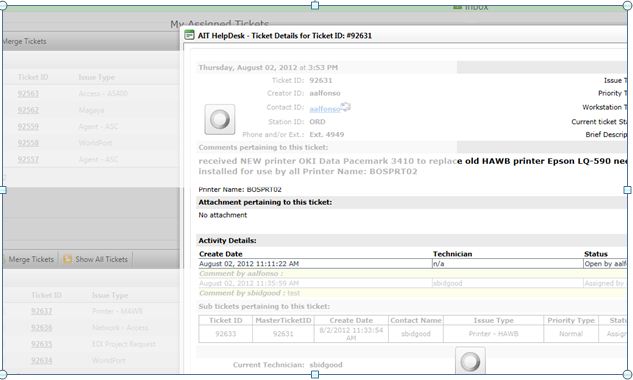Click Printer Name: BOSPRT02 line above attachments
This screenshot has width=633, height=380.
point(240,189)
